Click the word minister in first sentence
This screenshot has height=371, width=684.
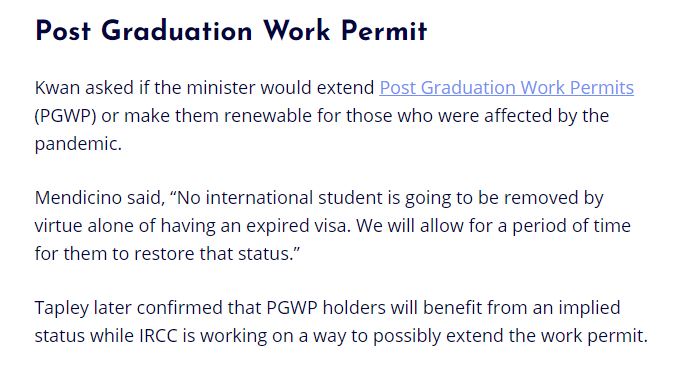click(x=221, y=88)
